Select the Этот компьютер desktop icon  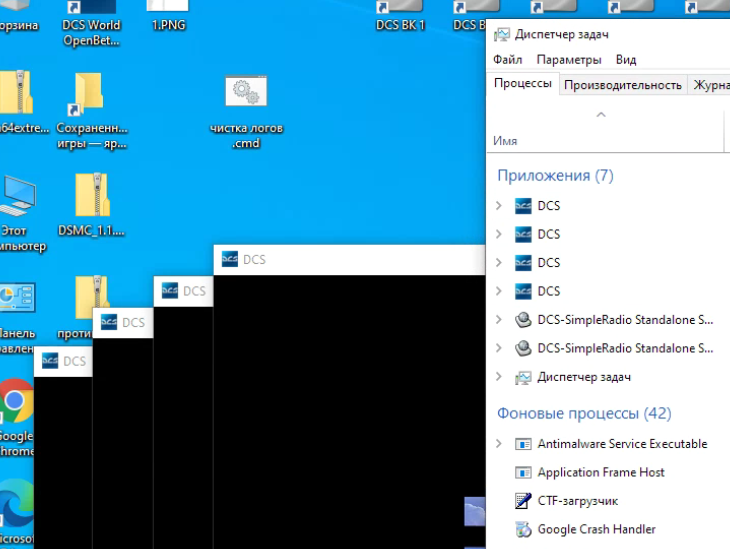pyautogui.click(x=19, y=213)
